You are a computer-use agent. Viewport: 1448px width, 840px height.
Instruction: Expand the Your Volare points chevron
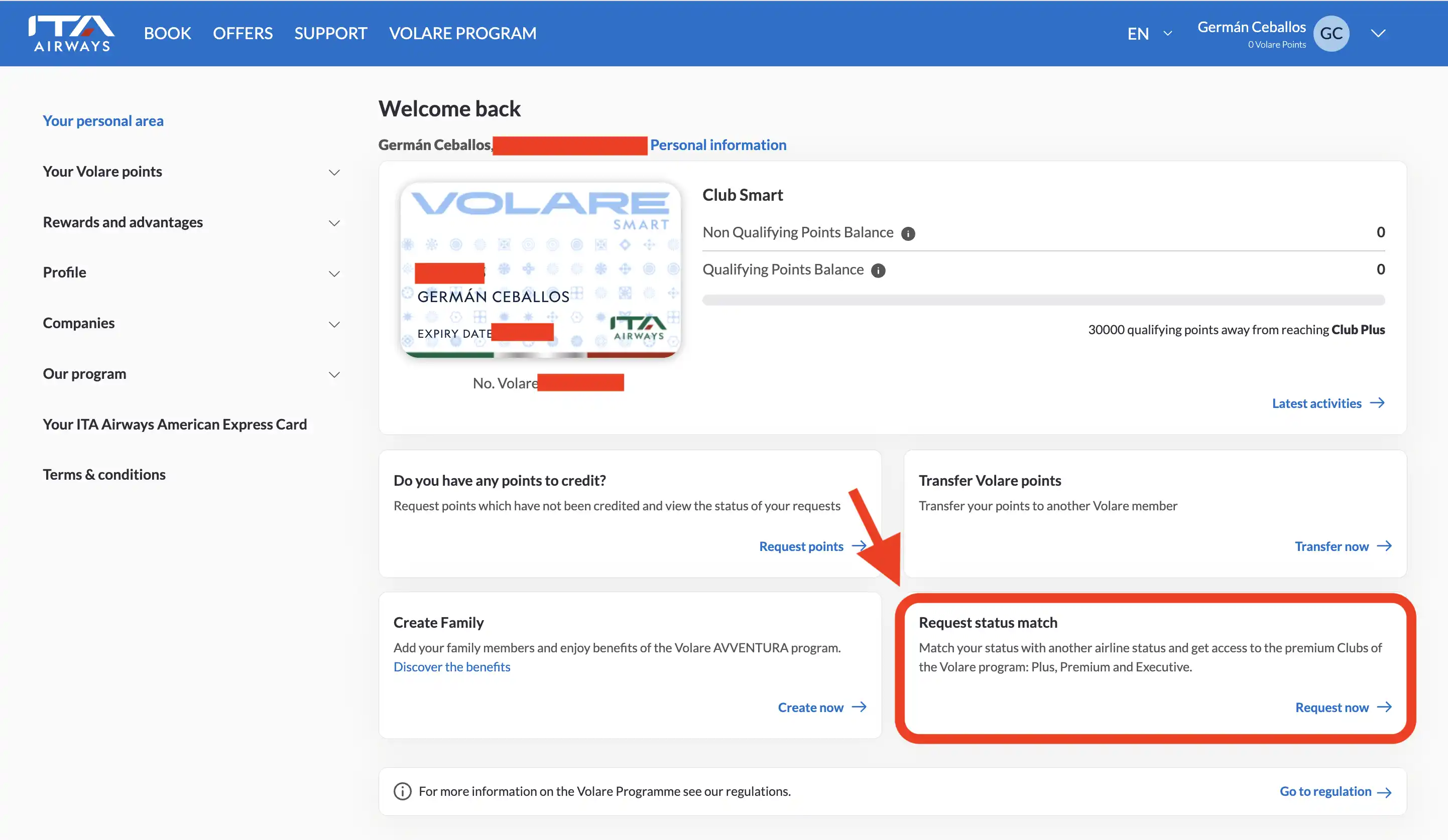point(334,172)
